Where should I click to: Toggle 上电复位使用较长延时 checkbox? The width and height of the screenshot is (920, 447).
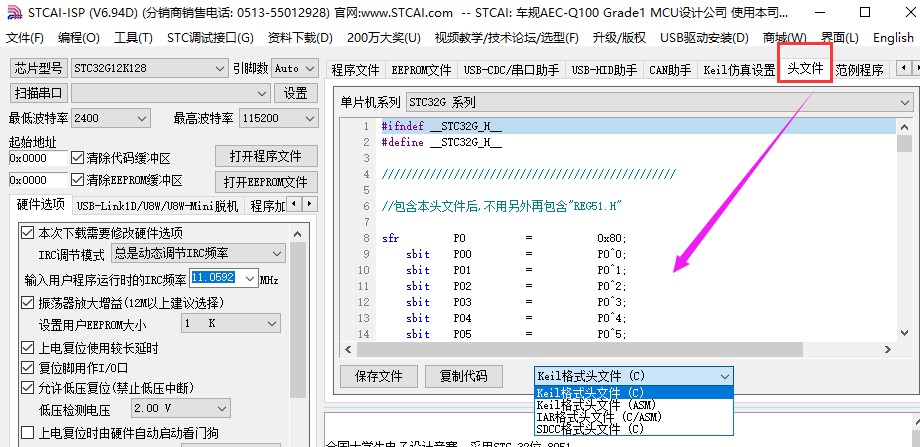(x=28, y=347)
